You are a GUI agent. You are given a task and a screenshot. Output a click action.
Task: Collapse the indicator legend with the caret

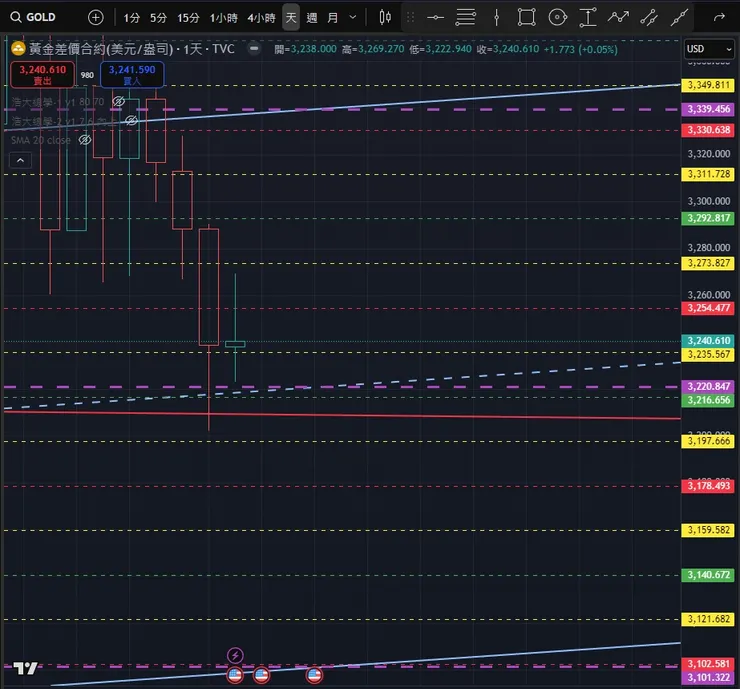pyautogui.click(x=20, y=160)
